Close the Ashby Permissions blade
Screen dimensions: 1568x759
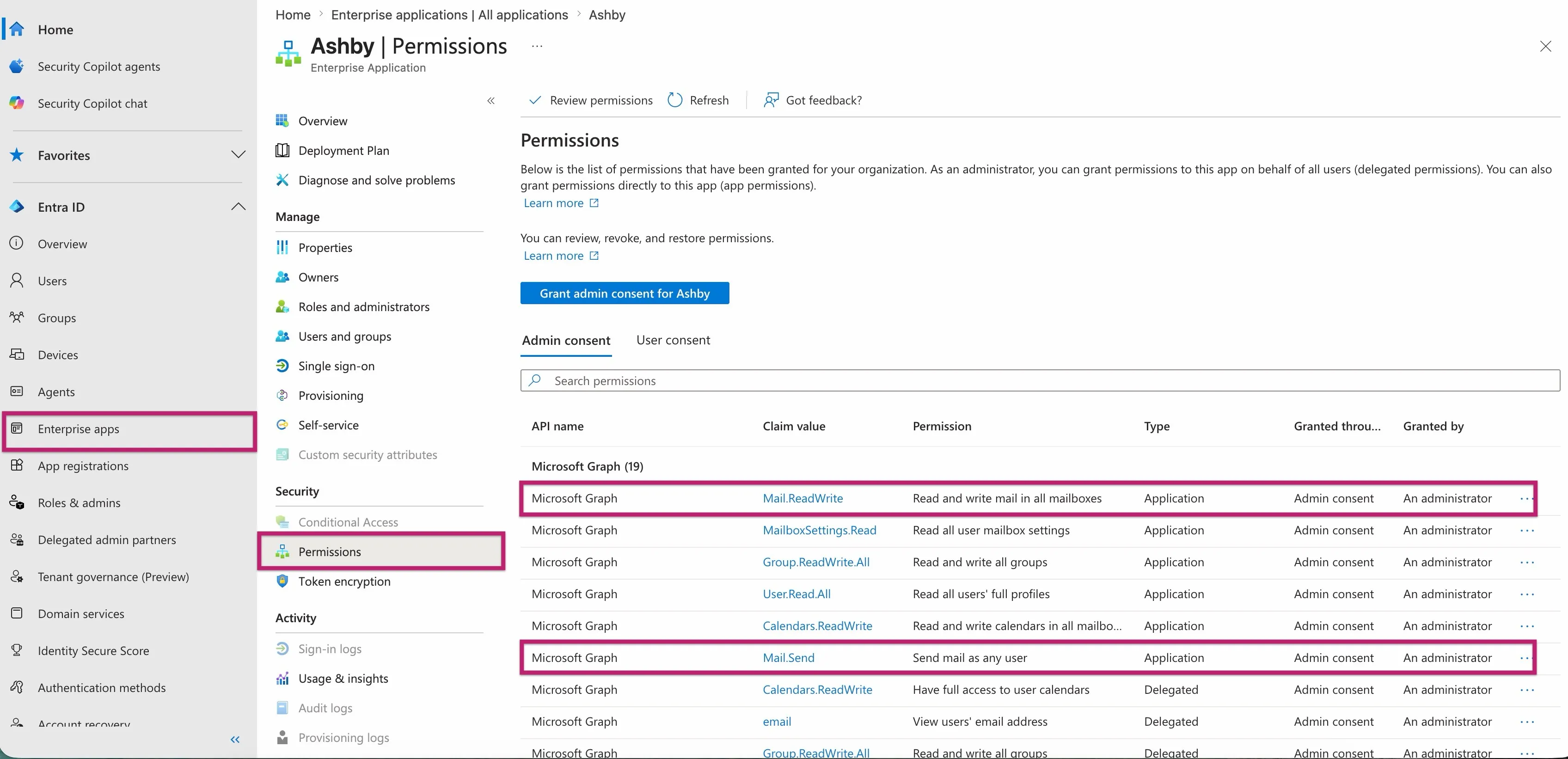pyautogui.click(x=1545, y=46)
